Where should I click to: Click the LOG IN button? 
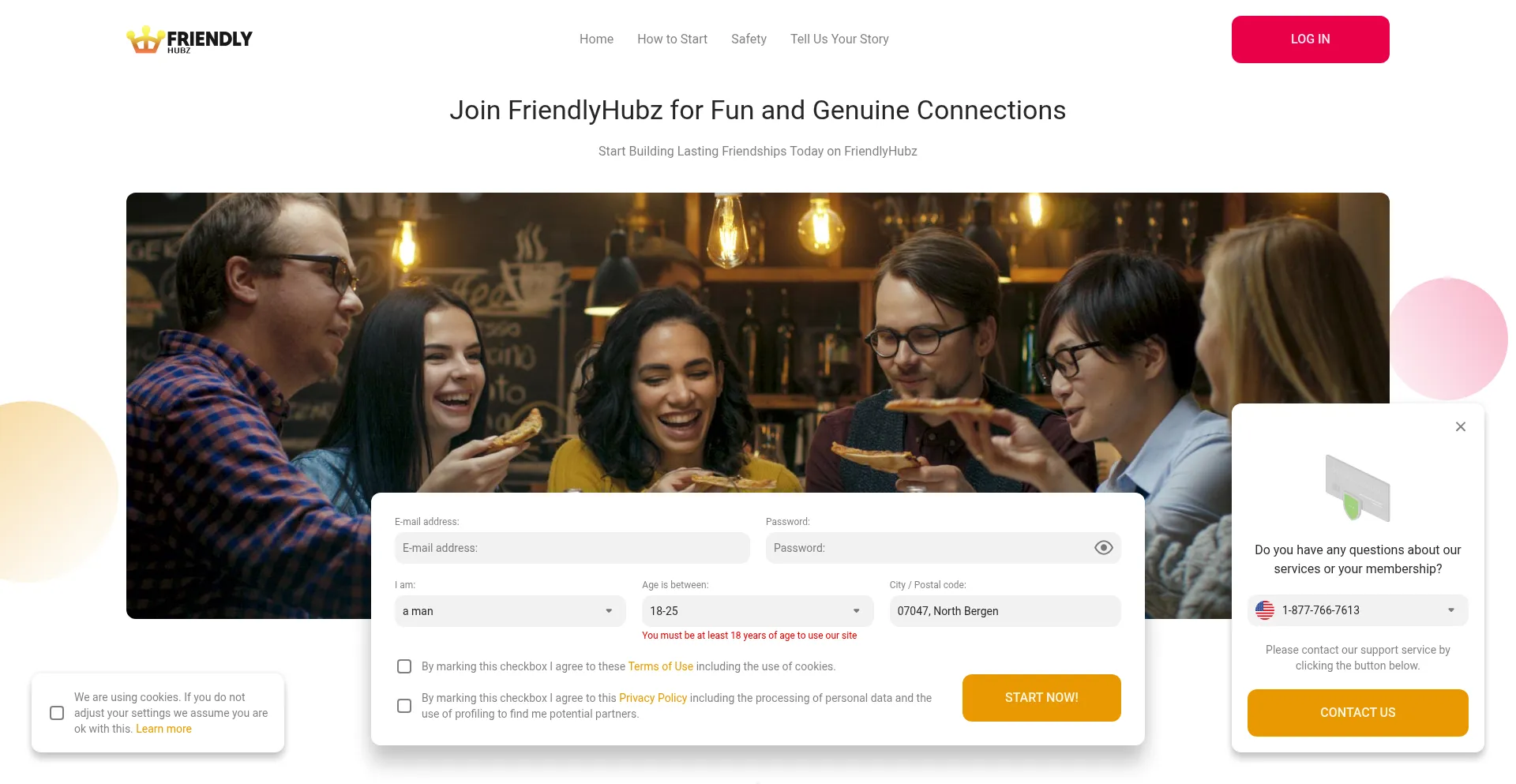(x=1310, y=39)
